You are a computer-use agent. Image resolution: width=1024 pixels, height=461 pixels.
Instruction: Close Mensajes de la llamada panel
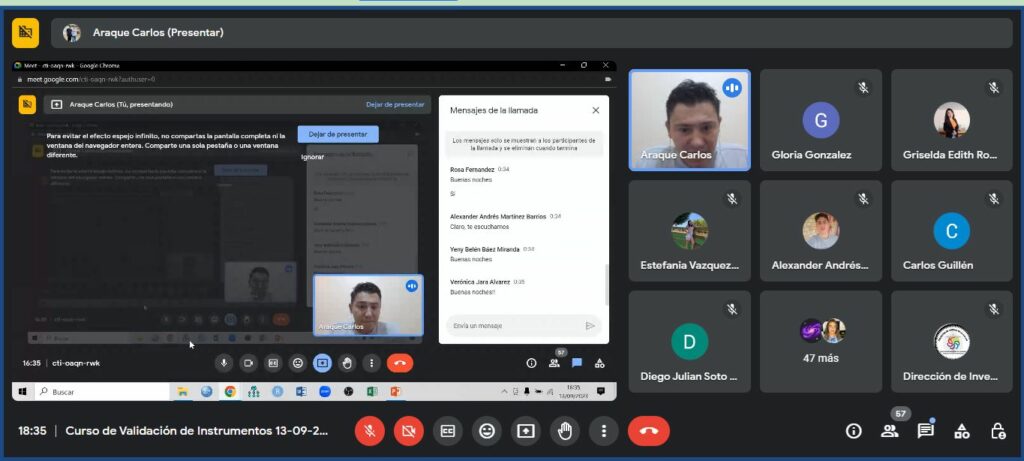tap(596, 110)
